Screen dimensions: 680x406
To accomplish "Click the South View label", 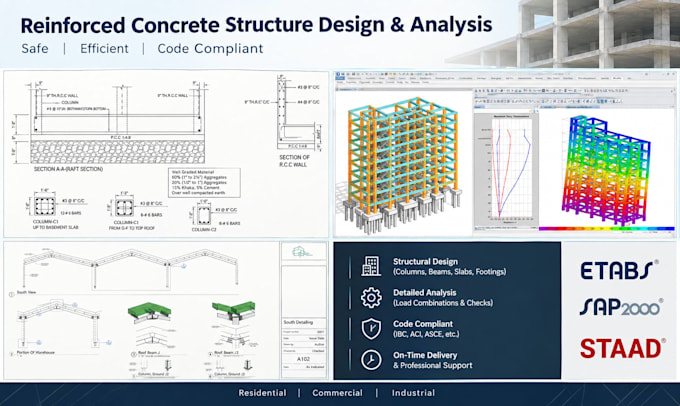I will [26, 293].
